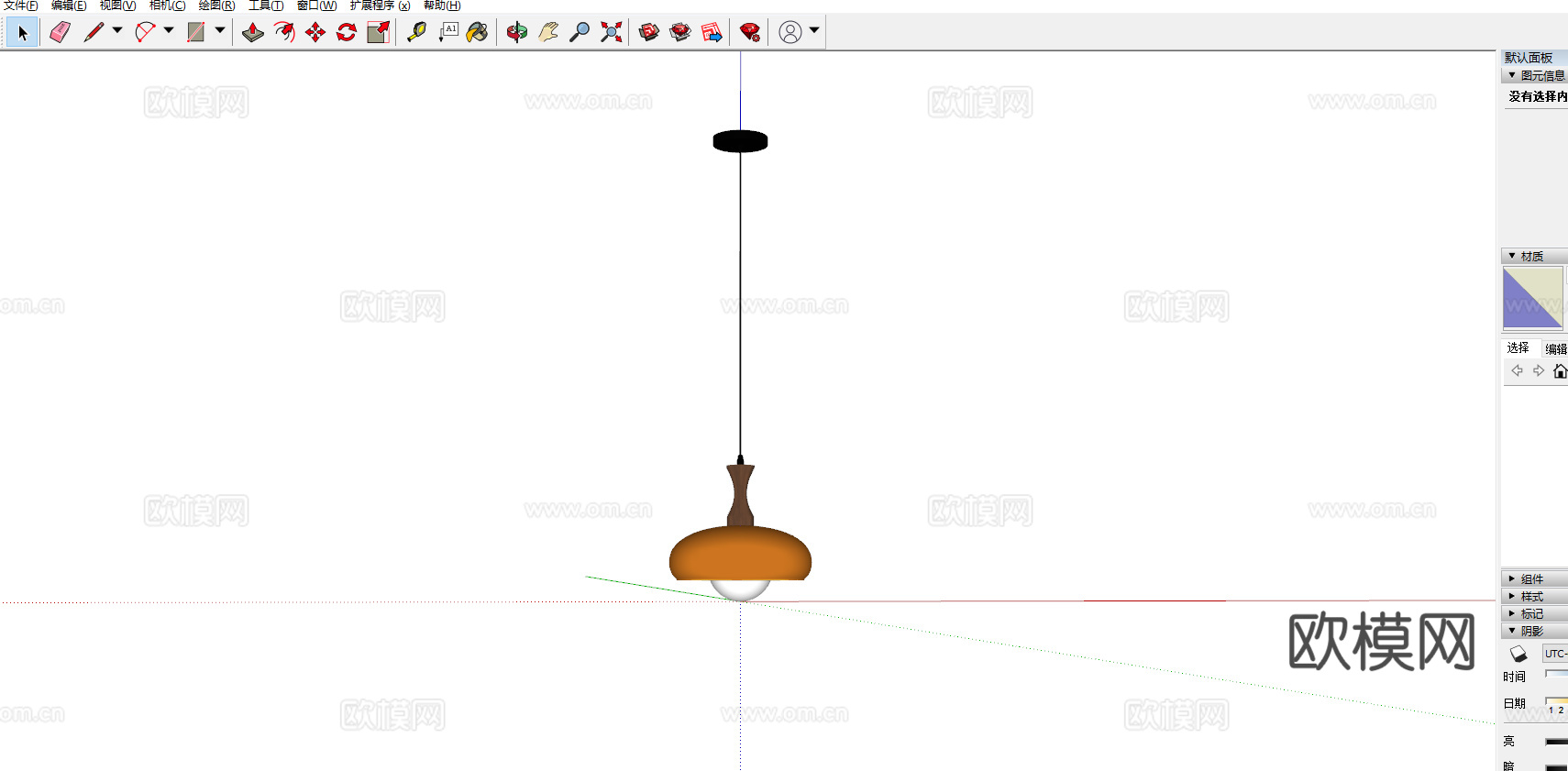Select the Eraser tool
The height and width of the screenshot is (771, 1568).
61,33
